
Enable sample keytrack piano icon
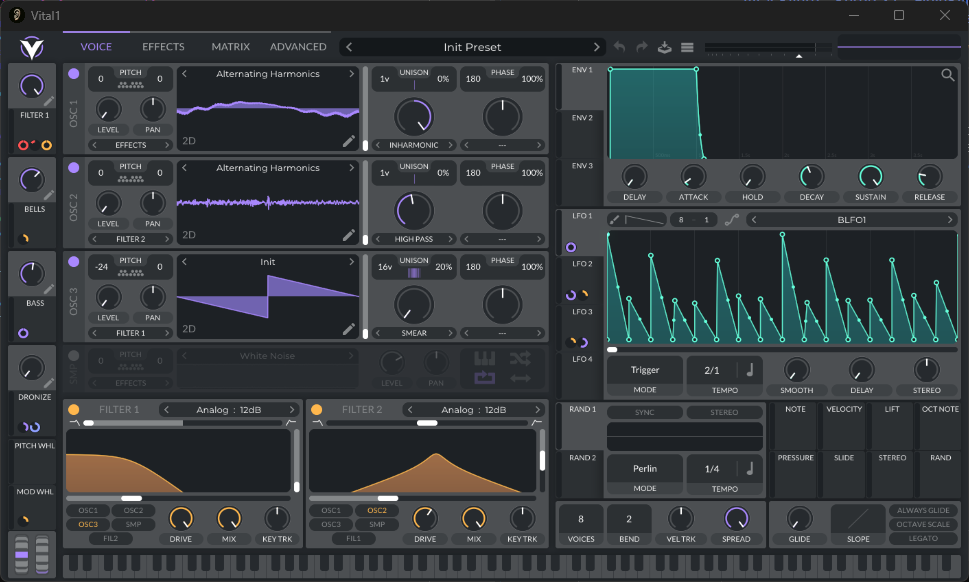click(x=484, y=358)
